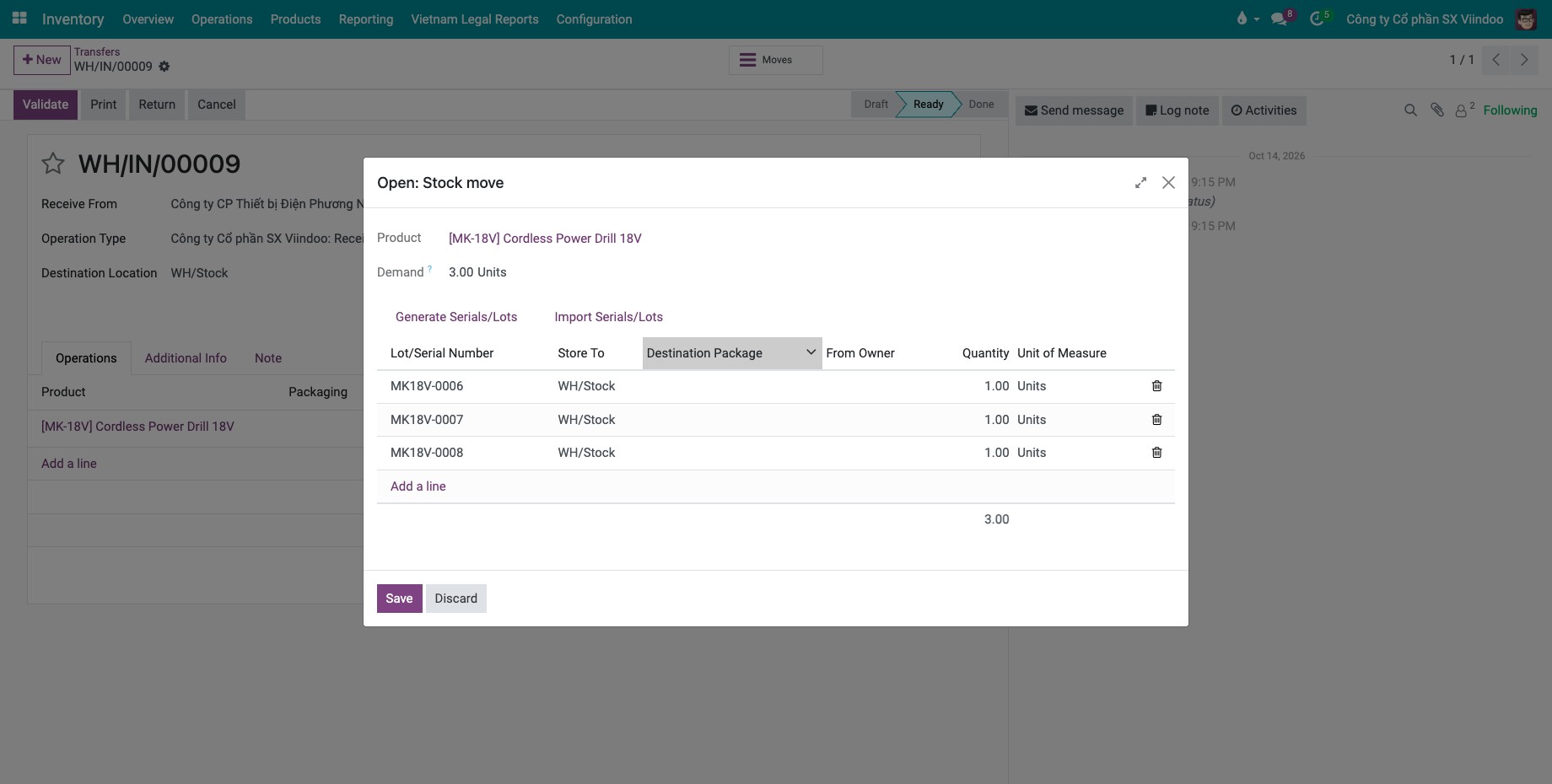Discard the stock move changes
The image size is (1552, 784).
pos(455,599)
